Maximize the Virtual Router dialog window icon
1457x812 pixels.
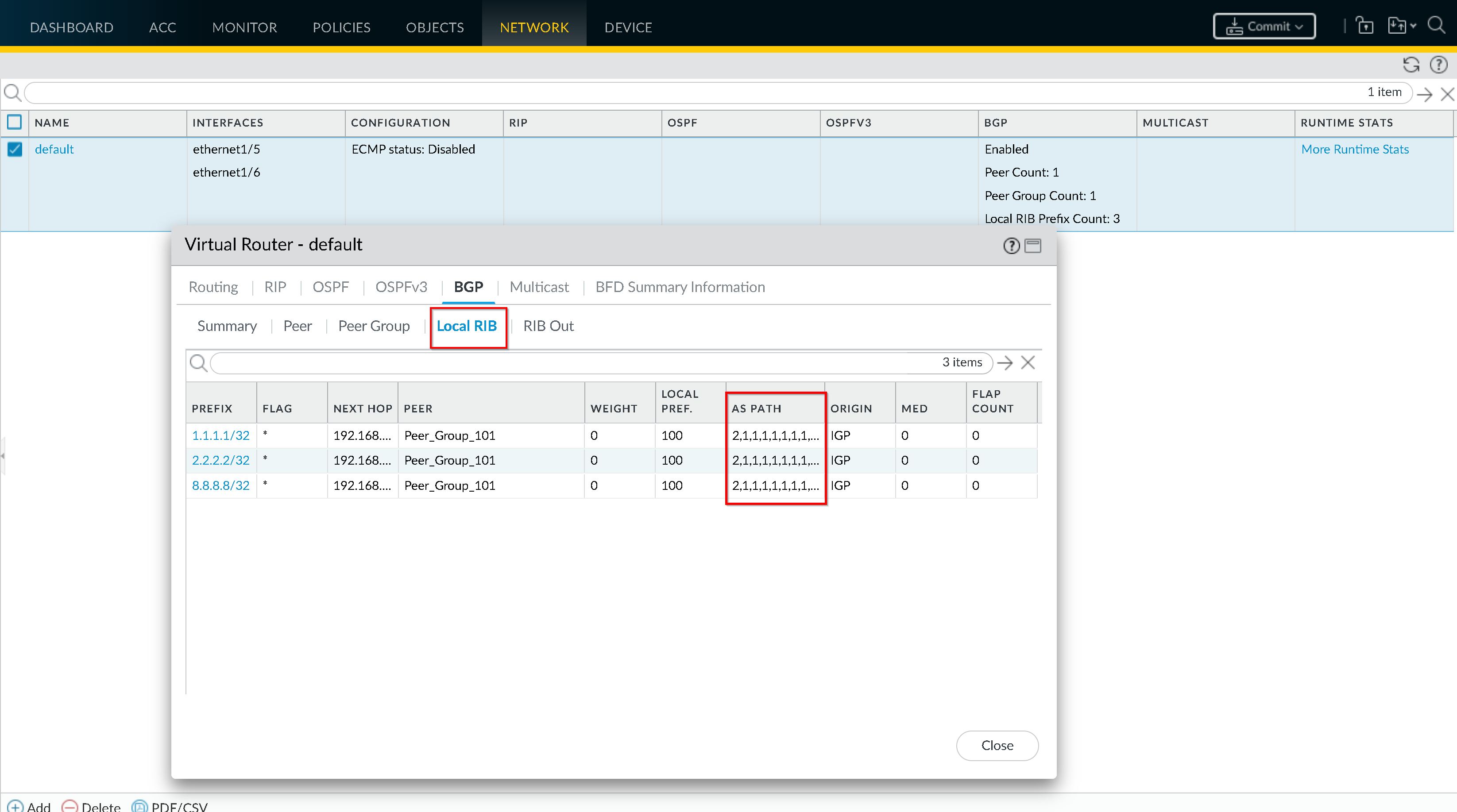tap(1033, 246)
